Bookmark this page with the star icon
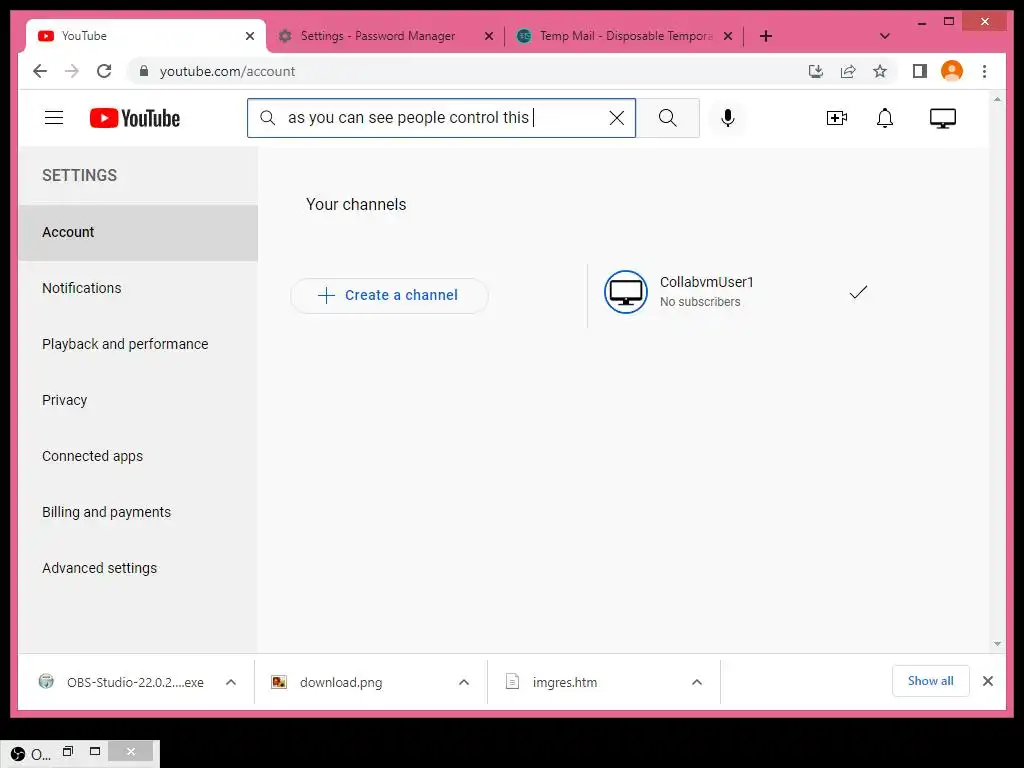 click(880, 71)
